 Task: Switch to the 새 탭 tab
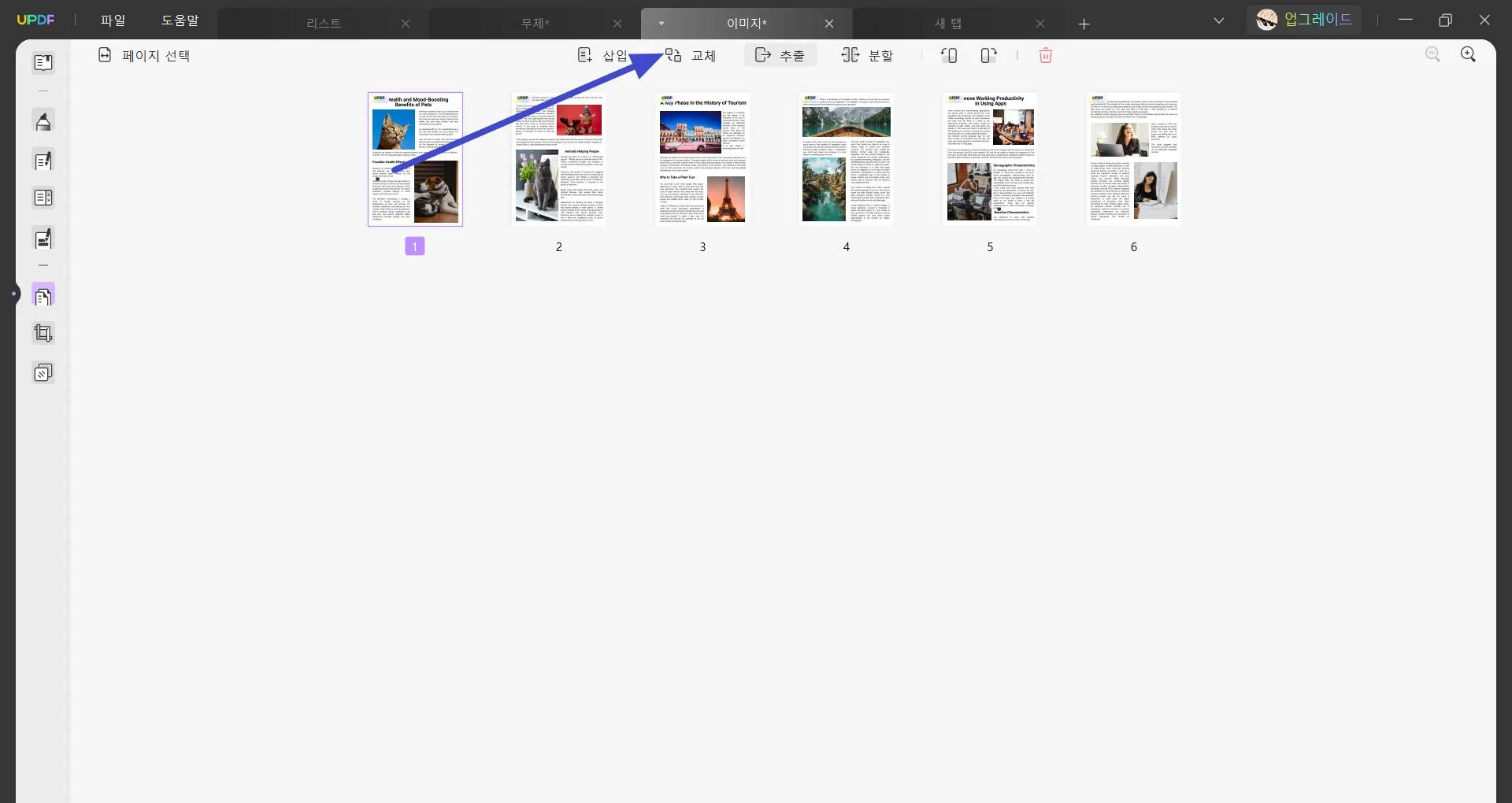point(948,24)
